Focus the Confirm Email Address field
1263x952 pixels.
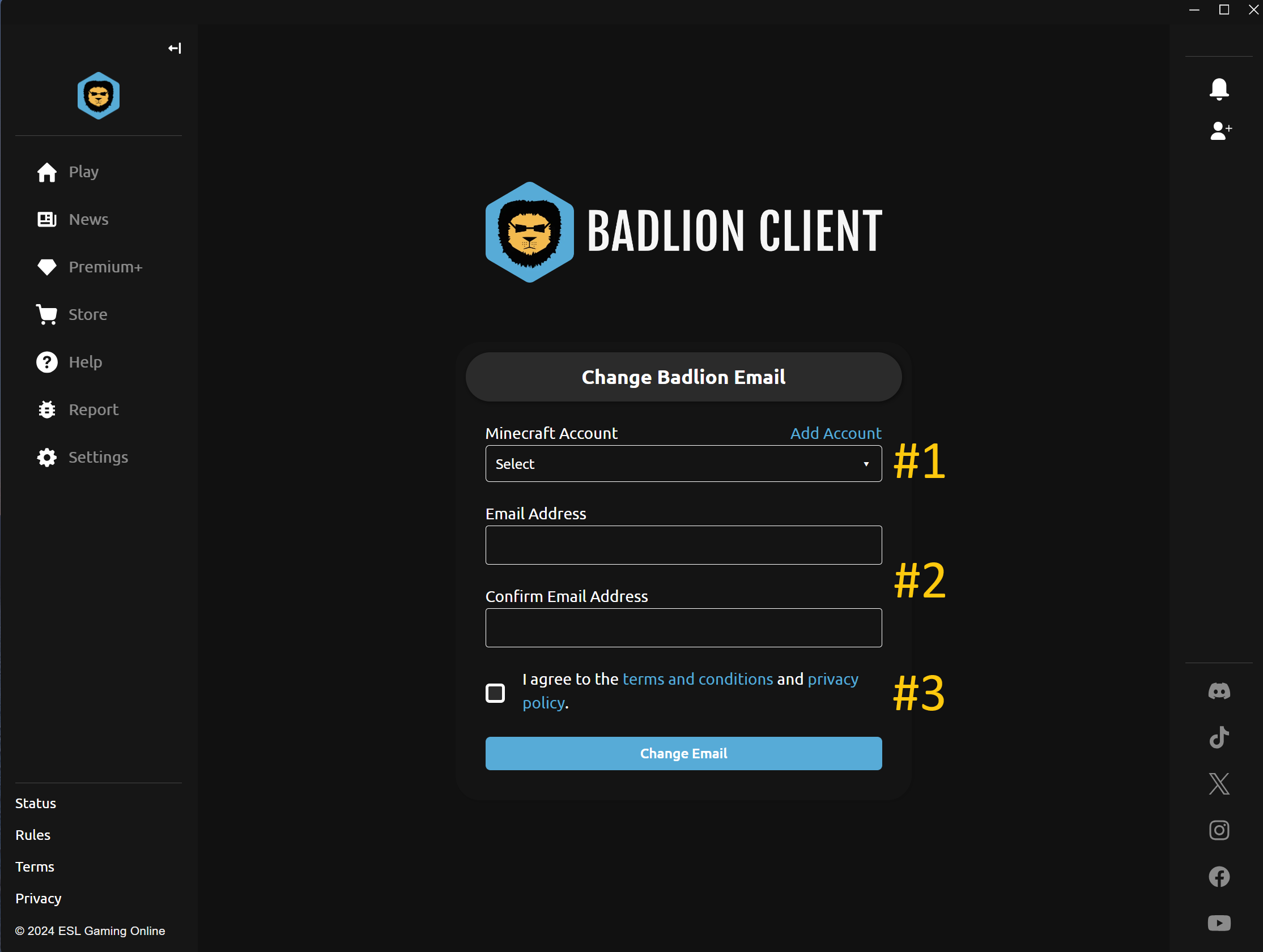pyautogui.click(x=683, y=628)
